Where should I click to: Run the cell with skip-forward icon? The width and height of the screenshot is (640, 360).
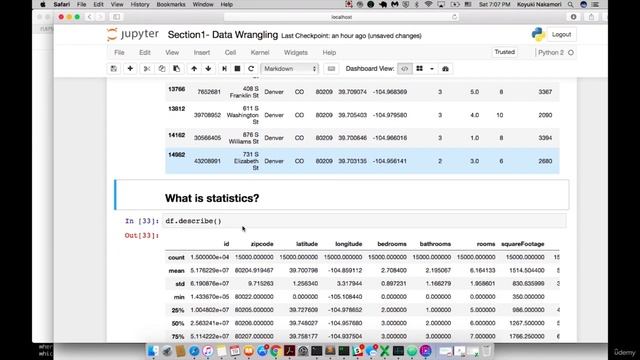(224, 69)
